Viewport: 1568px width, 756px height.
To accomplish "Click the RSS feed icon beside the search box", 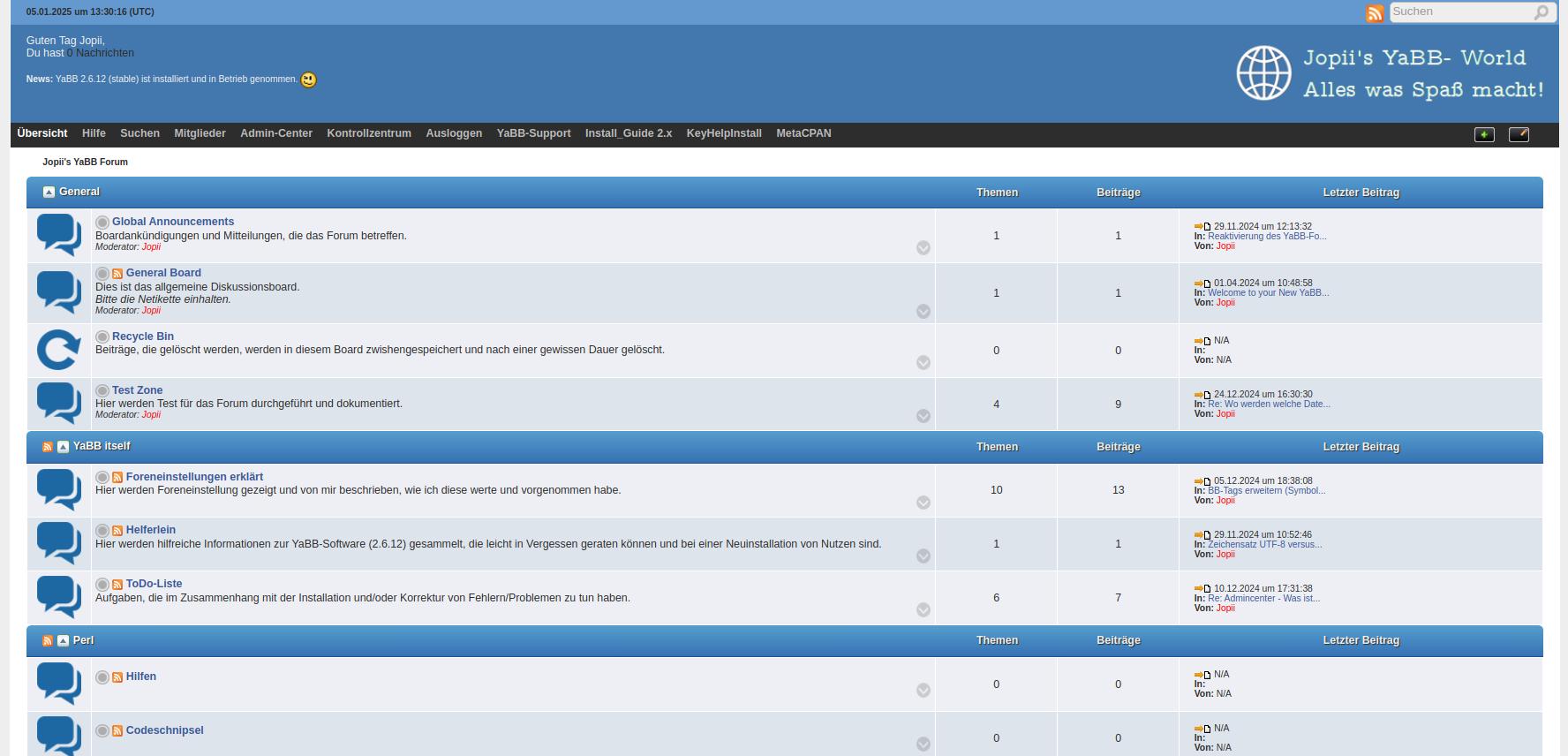I will (1374, 13).
